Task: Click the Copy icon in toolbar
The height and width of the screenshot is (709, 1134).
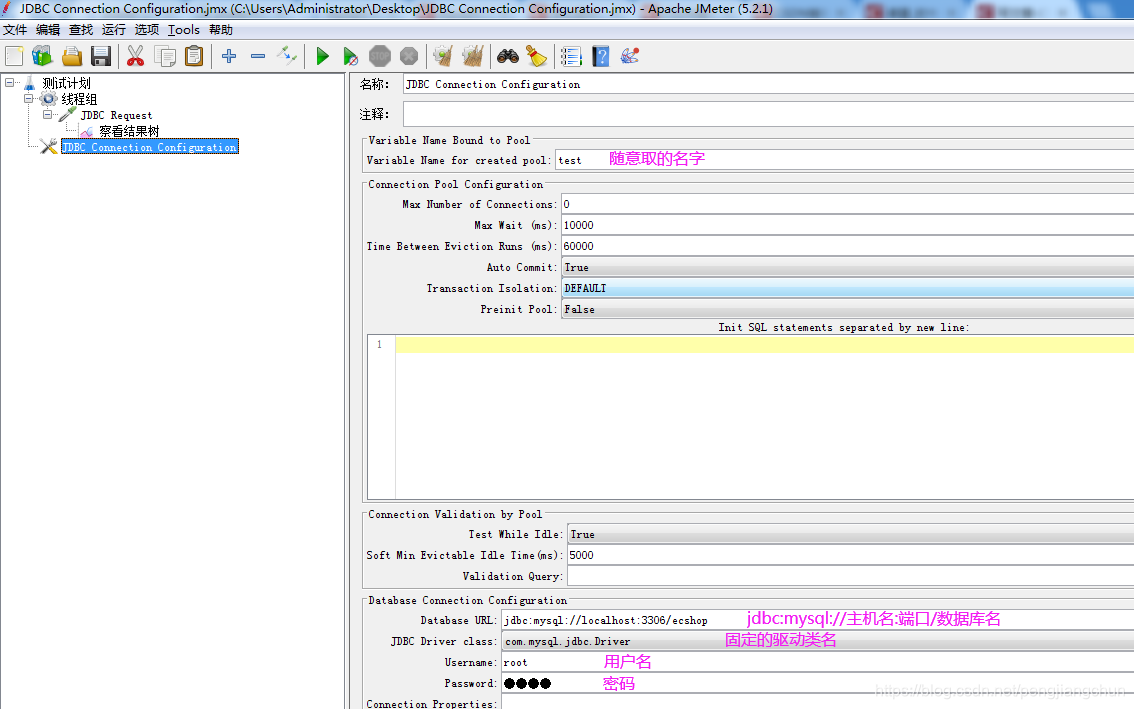Action: pos(165,56)
